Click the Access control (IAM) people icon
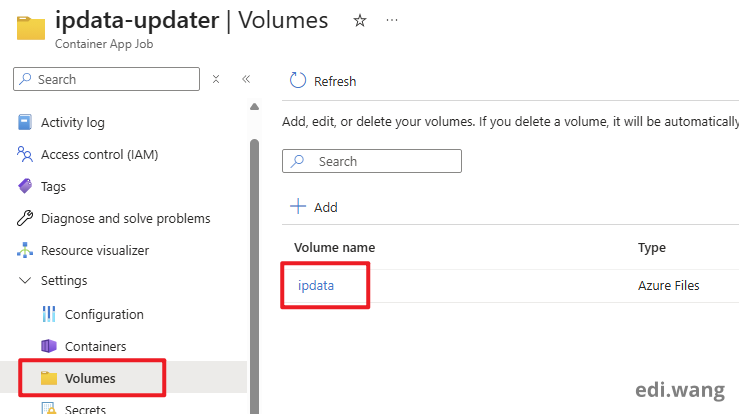 coord(26,155)
